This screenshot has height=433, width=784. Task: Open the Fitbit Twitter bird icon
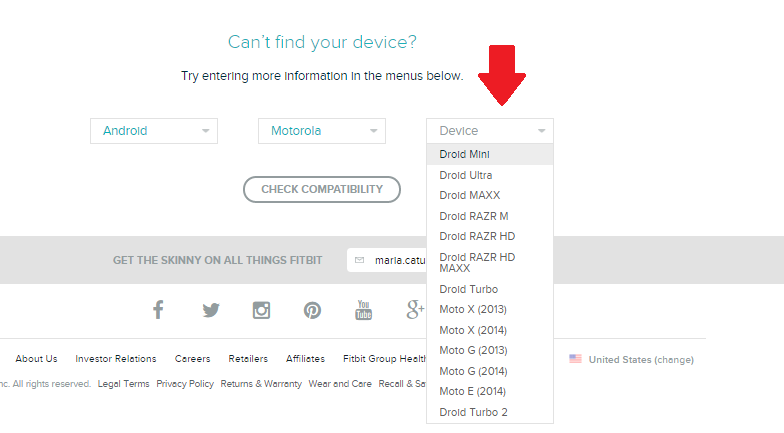[211, 310]
